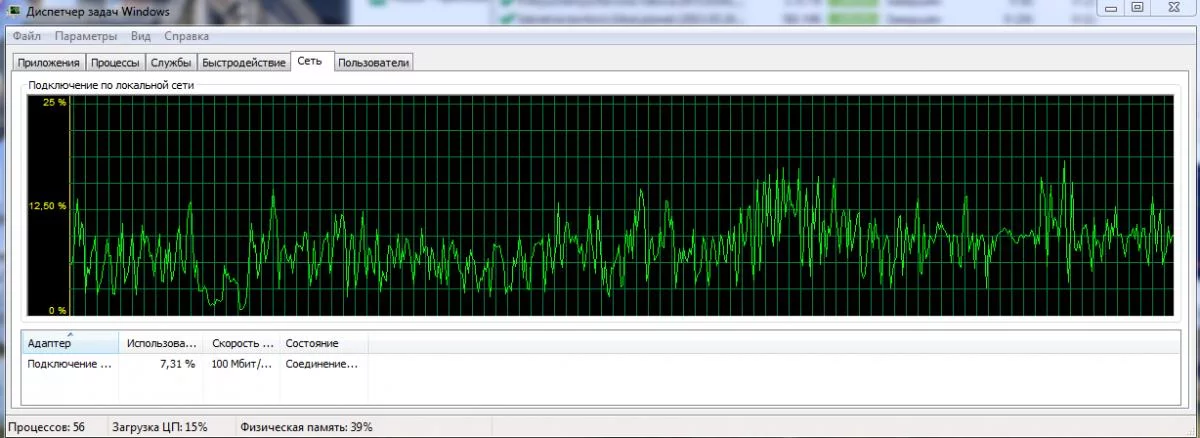Open the Файл menu
The image size is (1200, 438).
pyautogui.click(x=27, y=36)
